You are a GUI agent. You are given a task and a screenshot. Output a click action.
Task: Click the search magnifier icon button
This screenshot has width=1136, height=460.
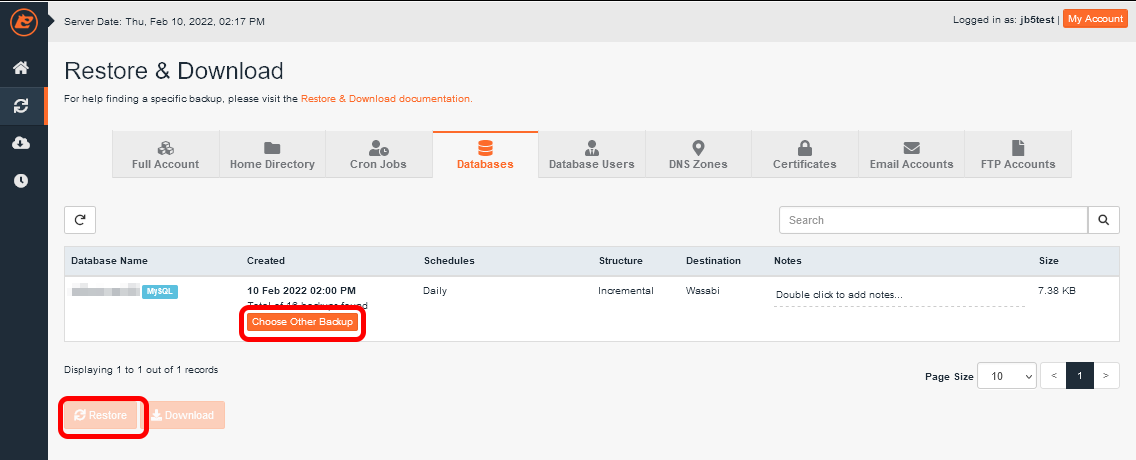click(1104, 220)
